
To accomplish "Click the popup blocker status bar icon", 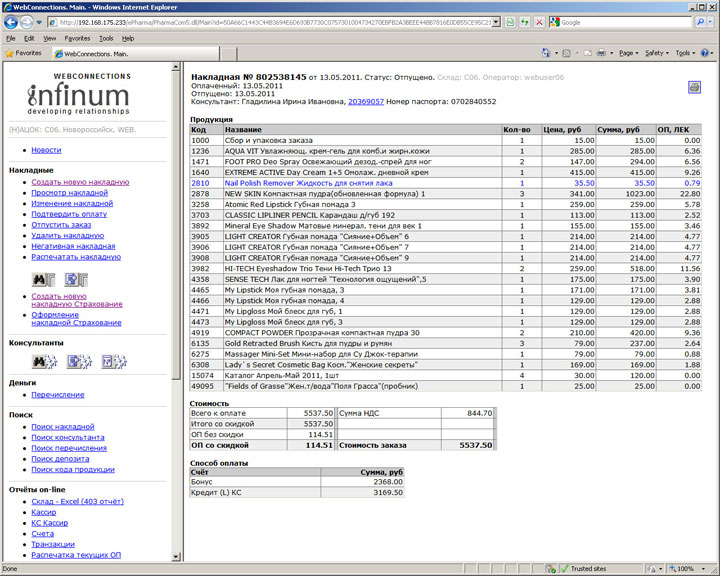I will [552, 569].
